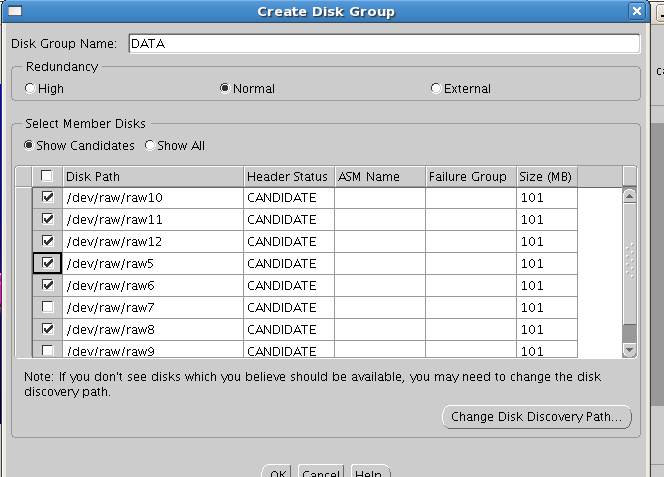The image size is (664, 477).
Task: Uncheck the /dev/raw/raw8 disk checkbox
Action: [x=48, y=328]
